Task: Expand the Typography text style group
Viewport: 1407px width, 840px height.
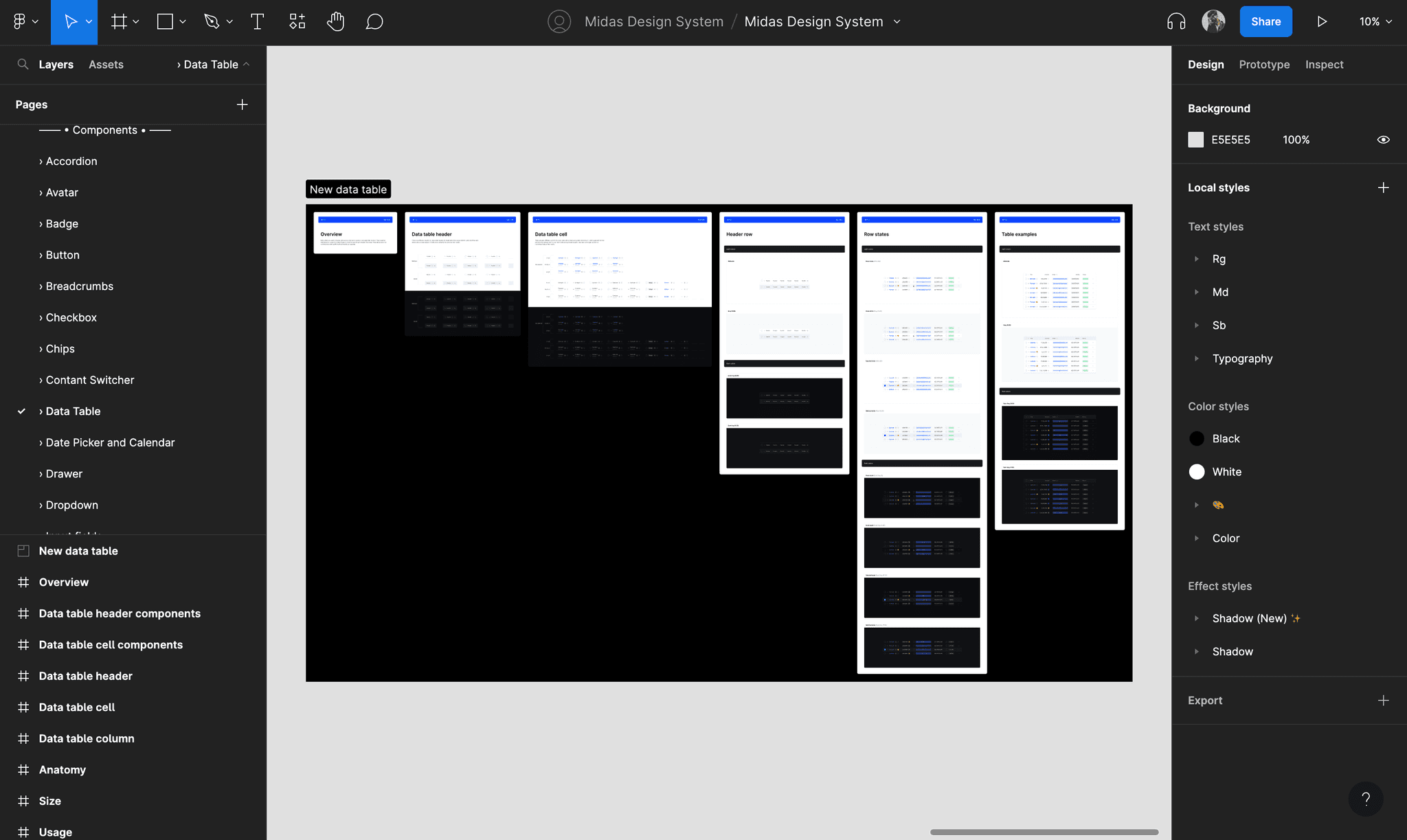Action: click(x=1196, y=359)
